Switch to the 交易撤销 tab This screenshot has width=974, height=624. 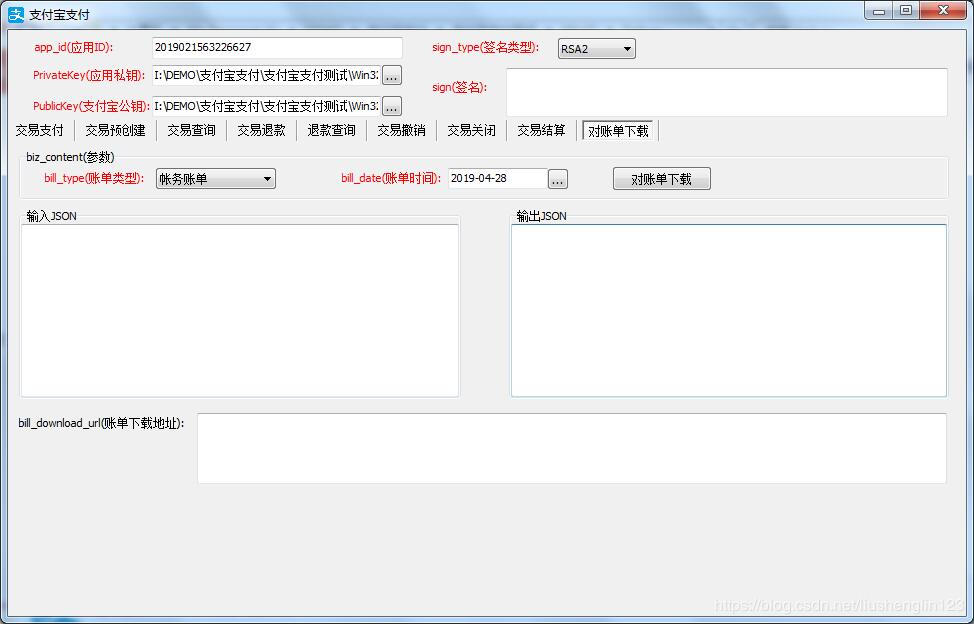(x=401, y=130)
